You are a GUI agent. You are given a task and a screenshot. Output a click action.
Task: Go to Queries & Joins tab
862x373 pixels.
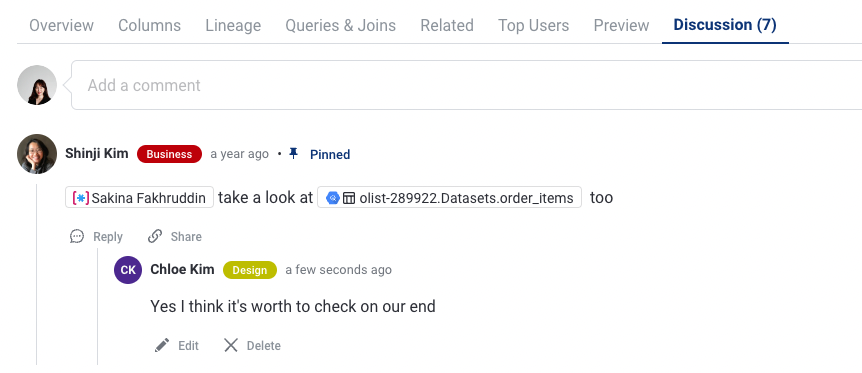tap(340, 25)
